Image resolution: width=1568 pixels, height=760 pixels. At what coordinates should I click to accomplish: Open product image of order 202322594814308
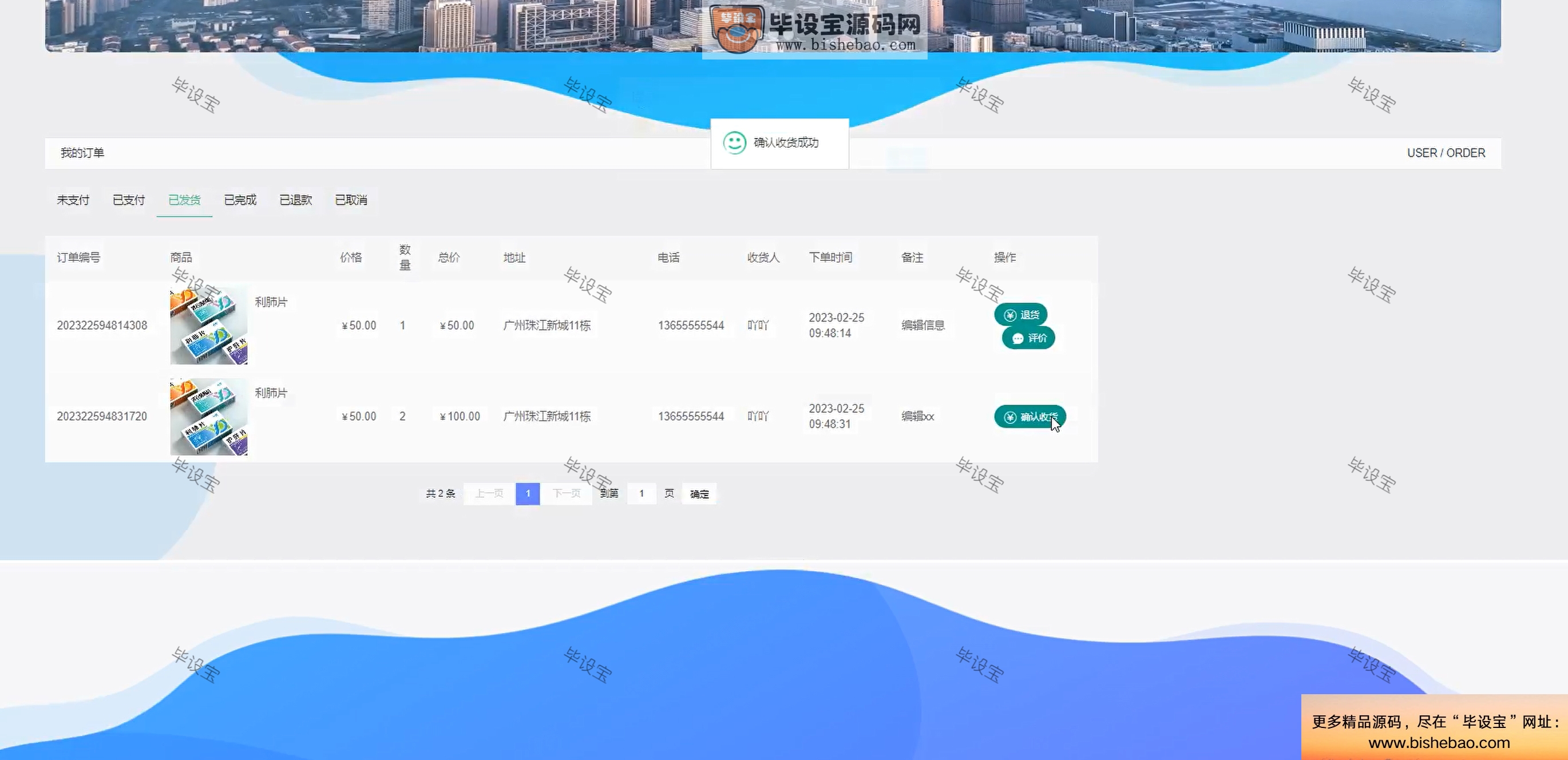[209, 326]
